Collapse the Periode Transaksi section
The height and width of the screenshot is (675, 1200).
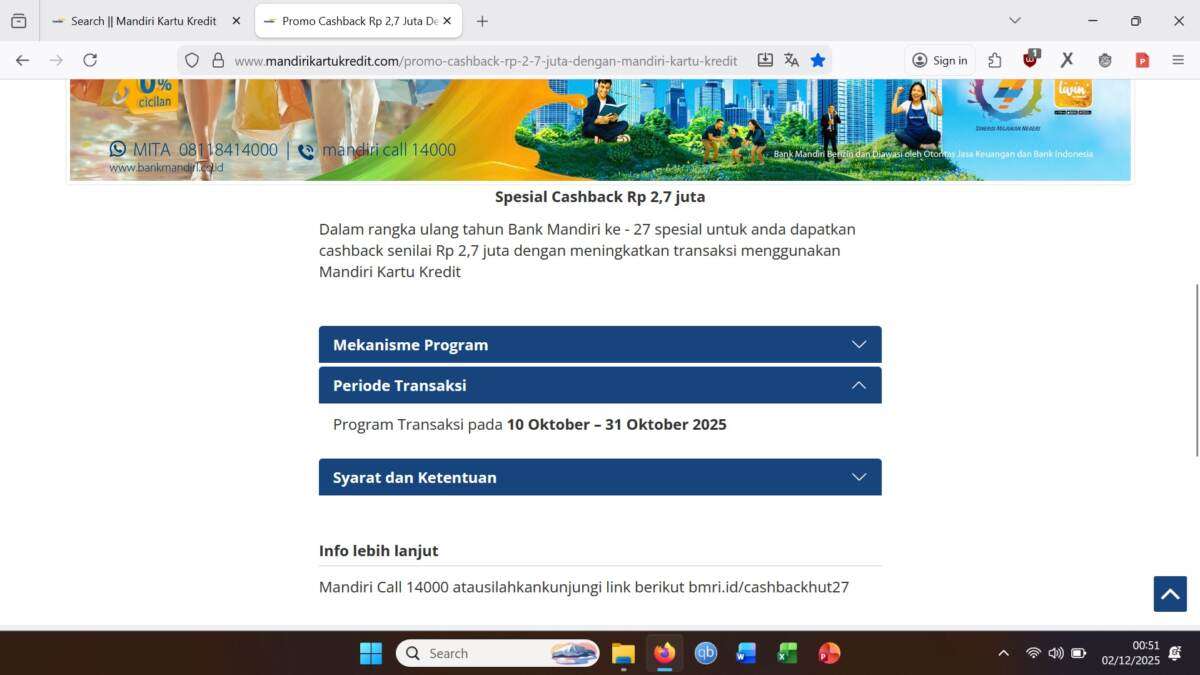pos(600,385)
